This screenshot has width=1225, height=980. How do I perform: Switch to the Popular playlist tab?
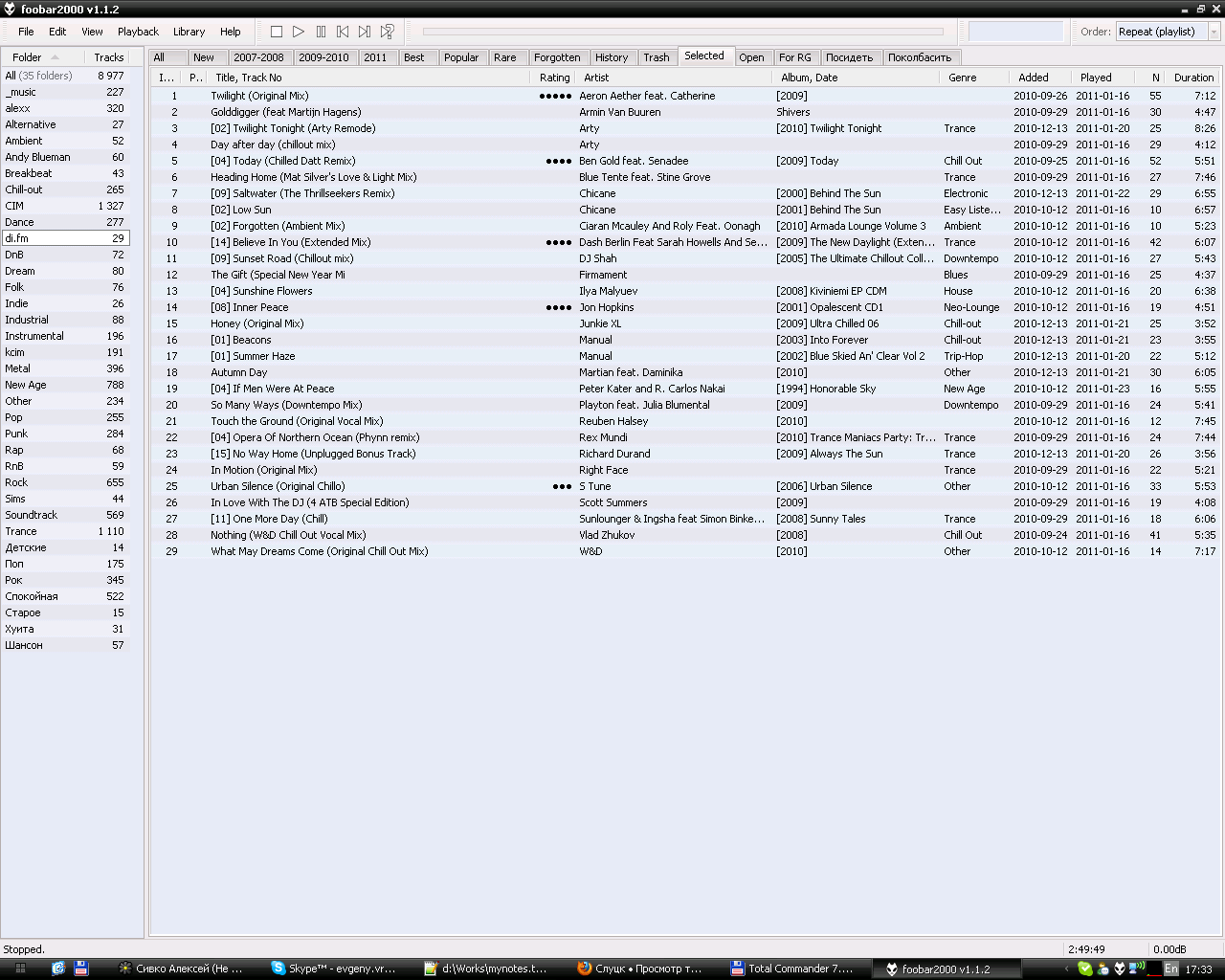pos(461,57)
